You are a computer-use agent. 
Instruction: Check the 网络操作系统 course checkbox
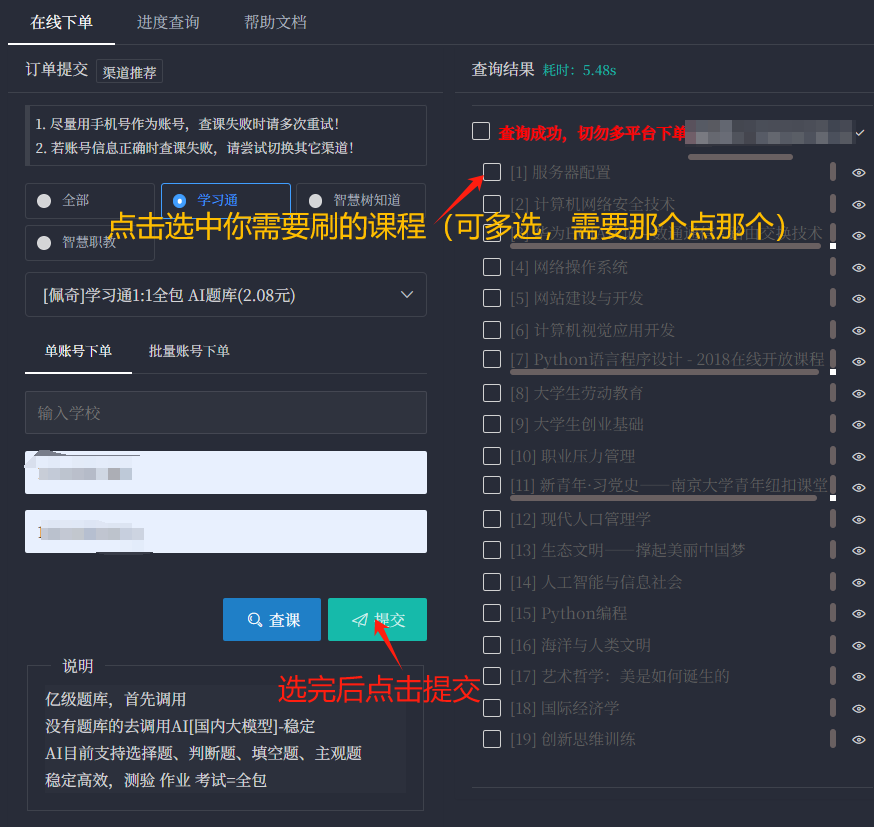pos(492,267)
